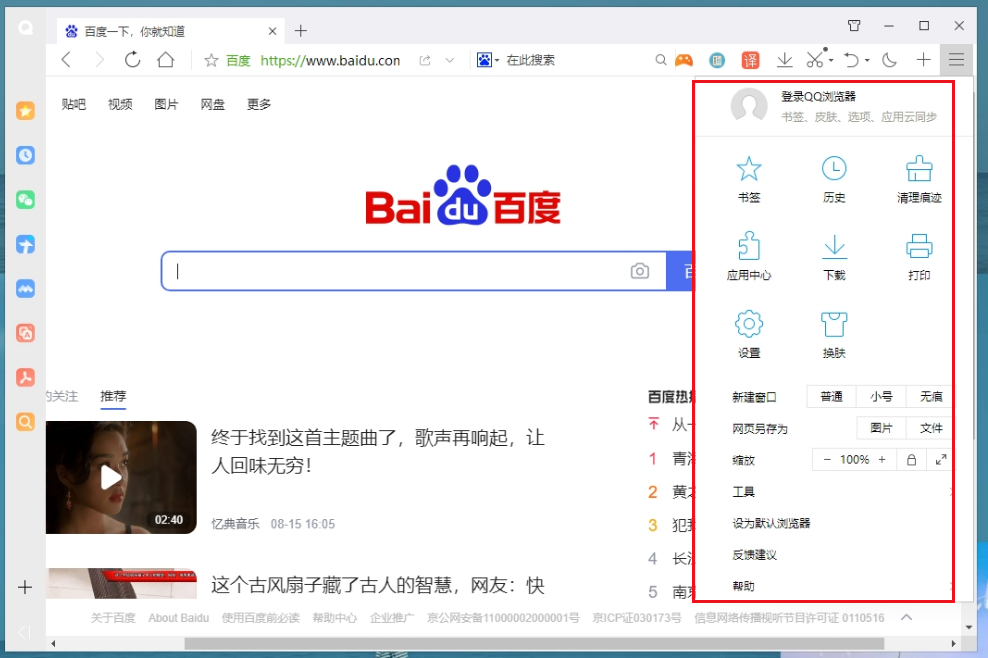Open the PDF tool sidebar icon
The image size is (988, 658).
click(25, 378)
